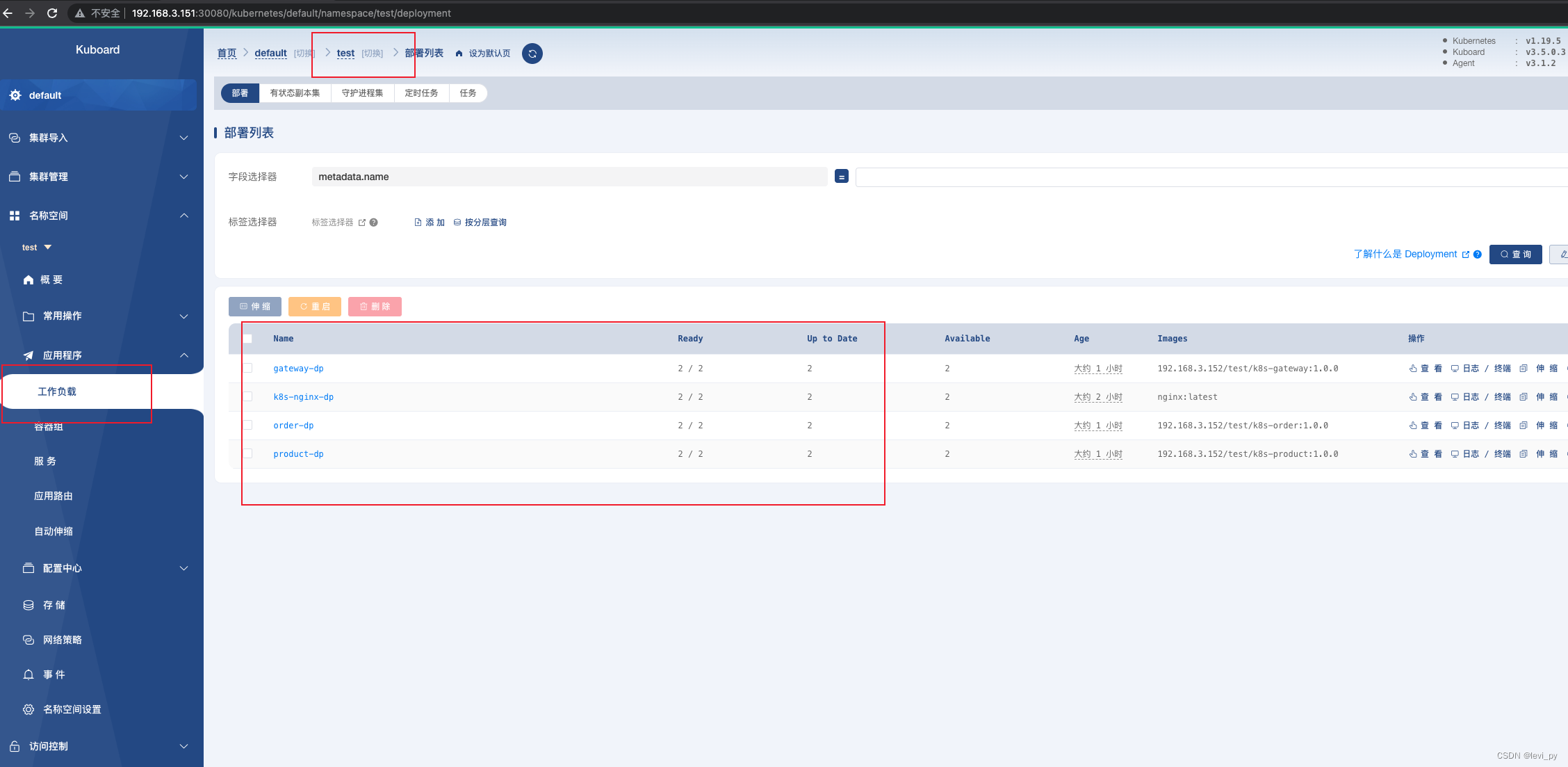Viewport: 1568px width, 767px height.
Task: Click the 集群管理 sidebar icon
Action: coord(15,177)
